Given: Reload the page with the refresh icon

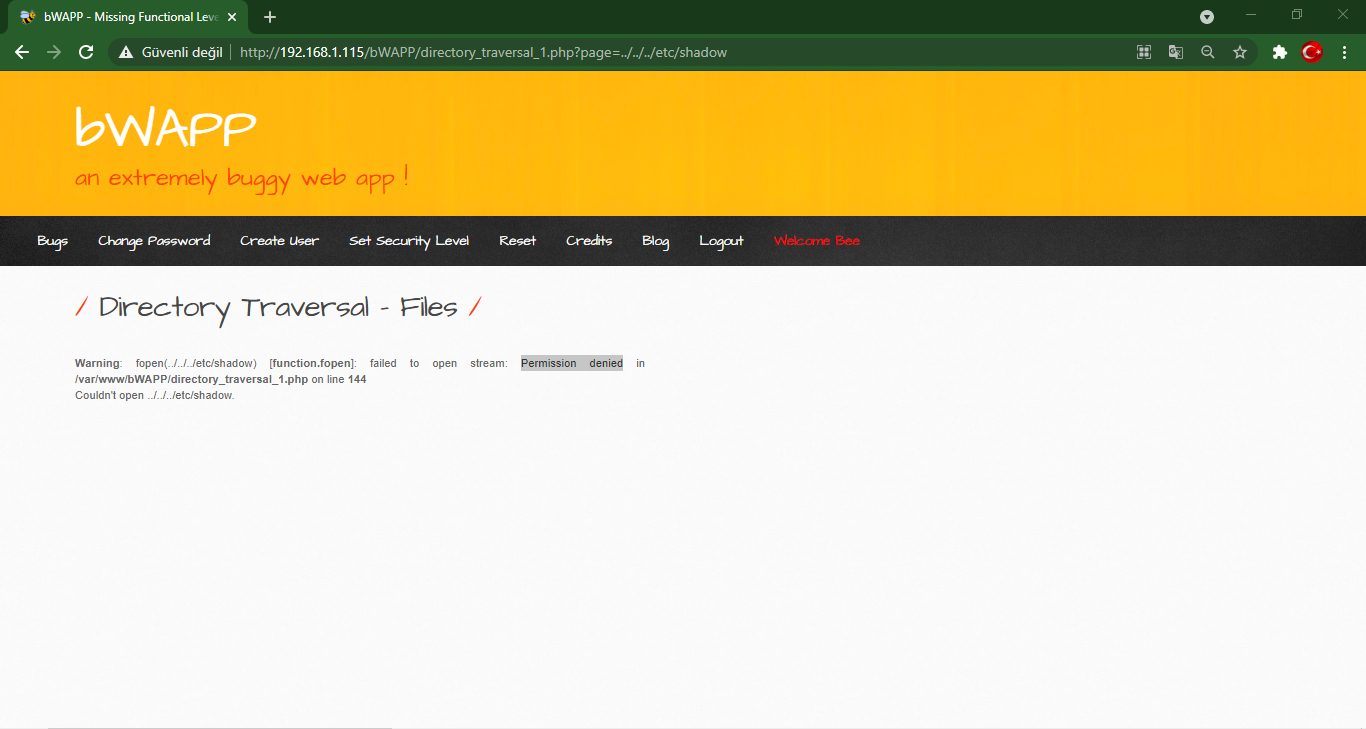Looking at the screenshot, I should click(x=86, y=52).
